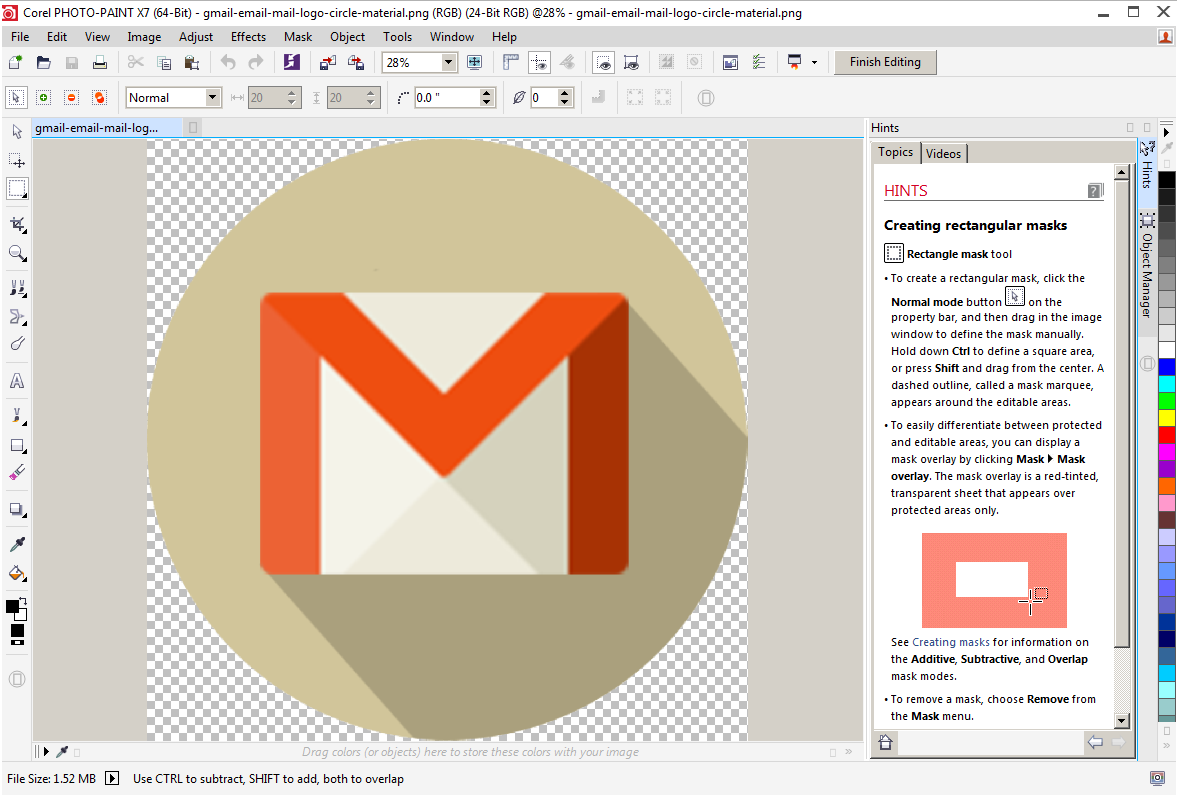Image resolution: width=1177 pixels, height=799 pixels.
Task: Click the Print icon
Action: (x=99, y=62)
